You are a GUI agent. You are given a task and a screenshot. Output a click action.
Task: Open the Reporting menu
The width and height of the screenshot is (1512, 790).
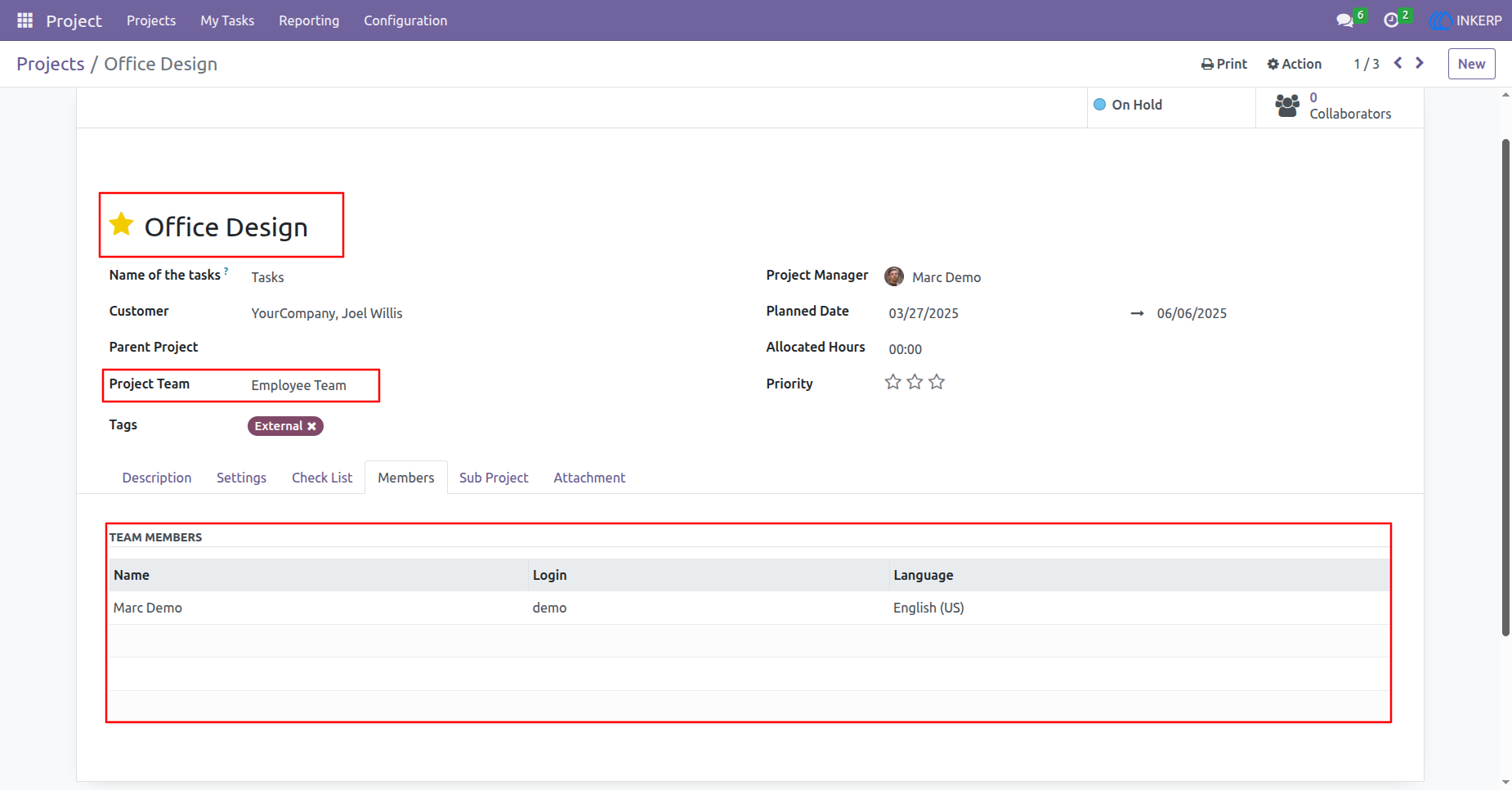[x=309, y=20]
